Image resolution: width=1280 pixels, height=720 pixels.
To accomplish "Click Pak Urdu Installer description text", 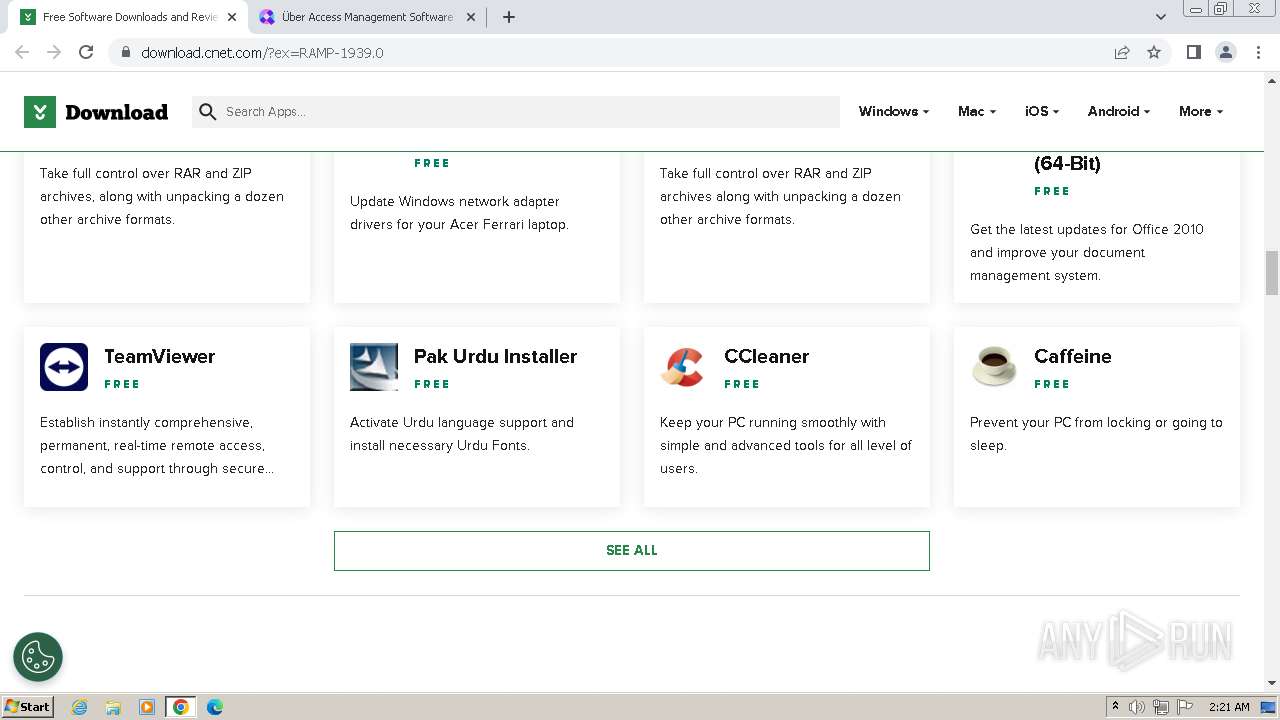I will [x=462, y=434].
